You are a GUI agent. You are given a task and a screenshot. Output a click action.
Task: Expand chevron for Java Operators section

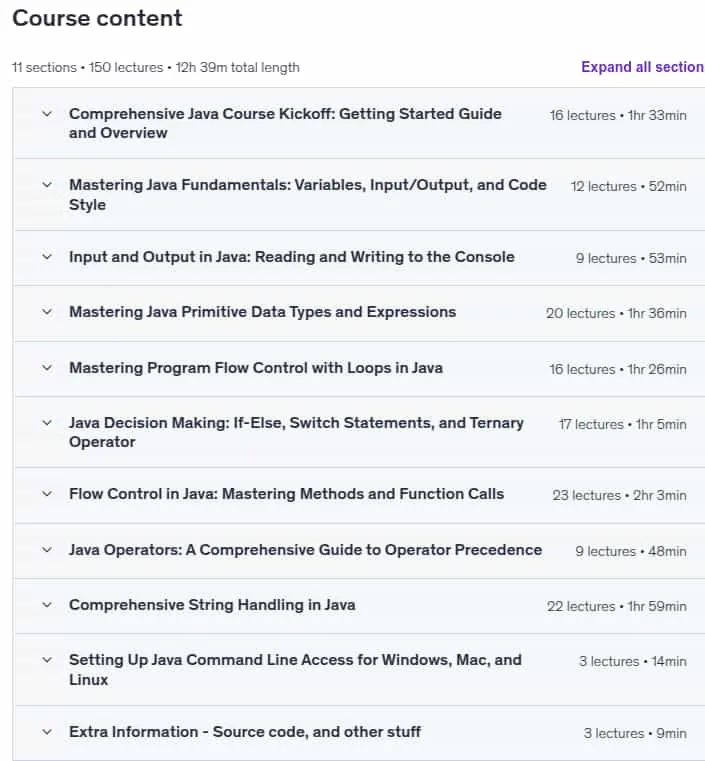pyautogui.click(x=47, y=550)
